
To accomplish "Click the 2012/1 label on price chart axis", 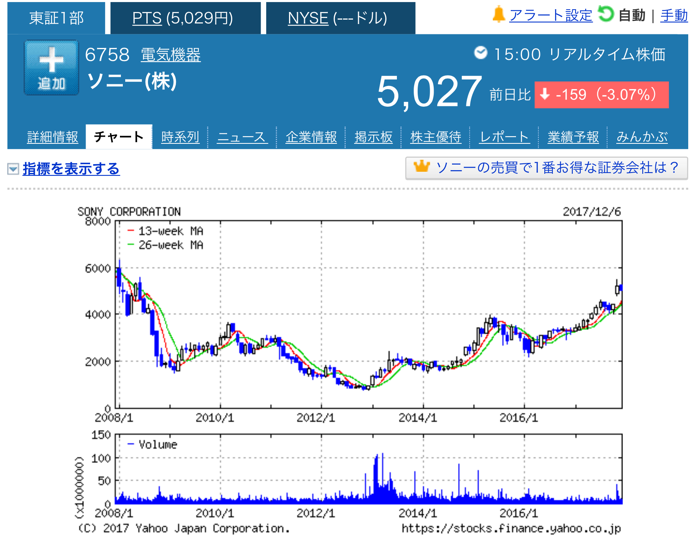I will click(x=316, y=418).
